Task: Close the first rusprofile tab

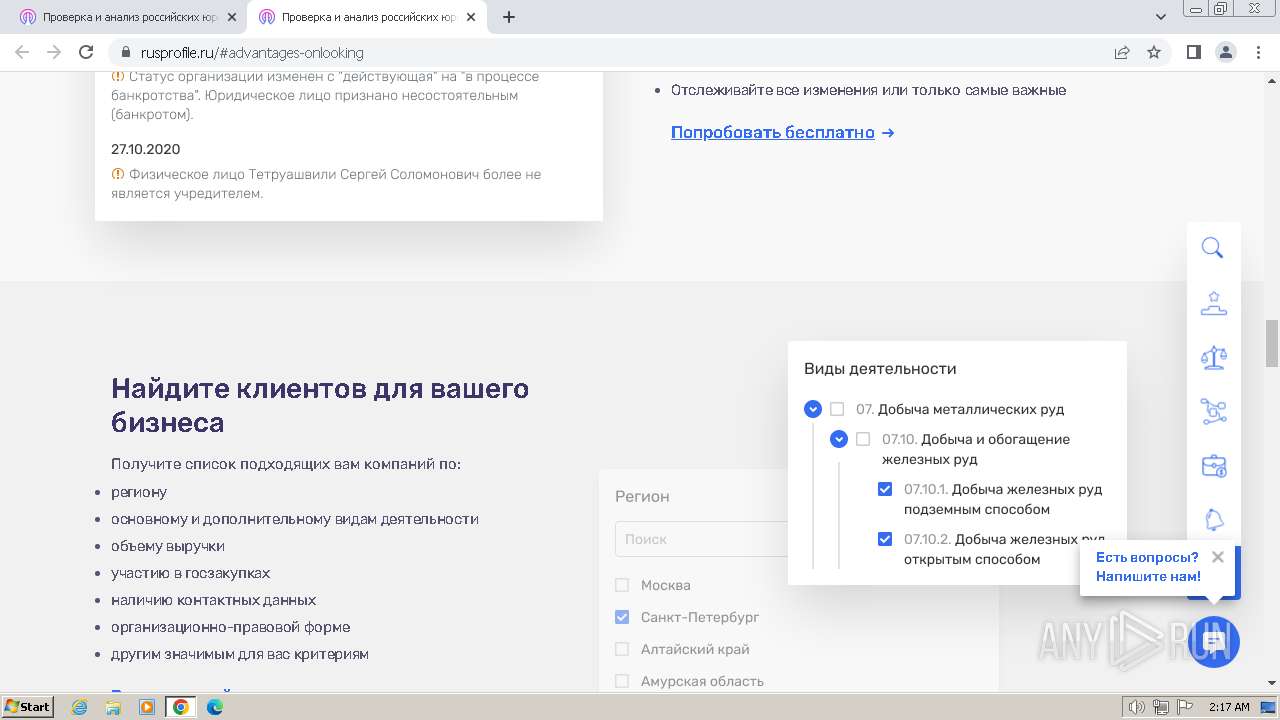Action: tap(231, 17)
